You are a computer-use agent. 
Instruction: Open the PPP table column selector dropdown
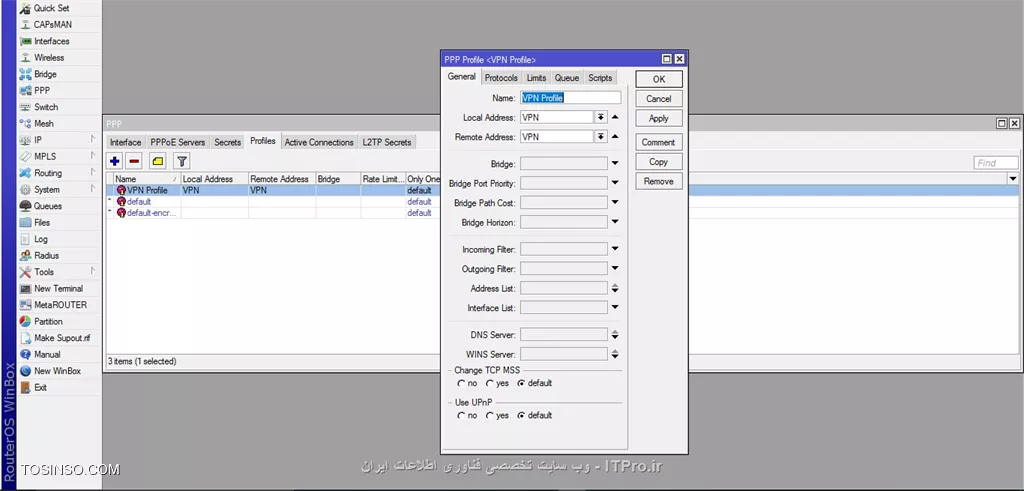point(1013,178)
